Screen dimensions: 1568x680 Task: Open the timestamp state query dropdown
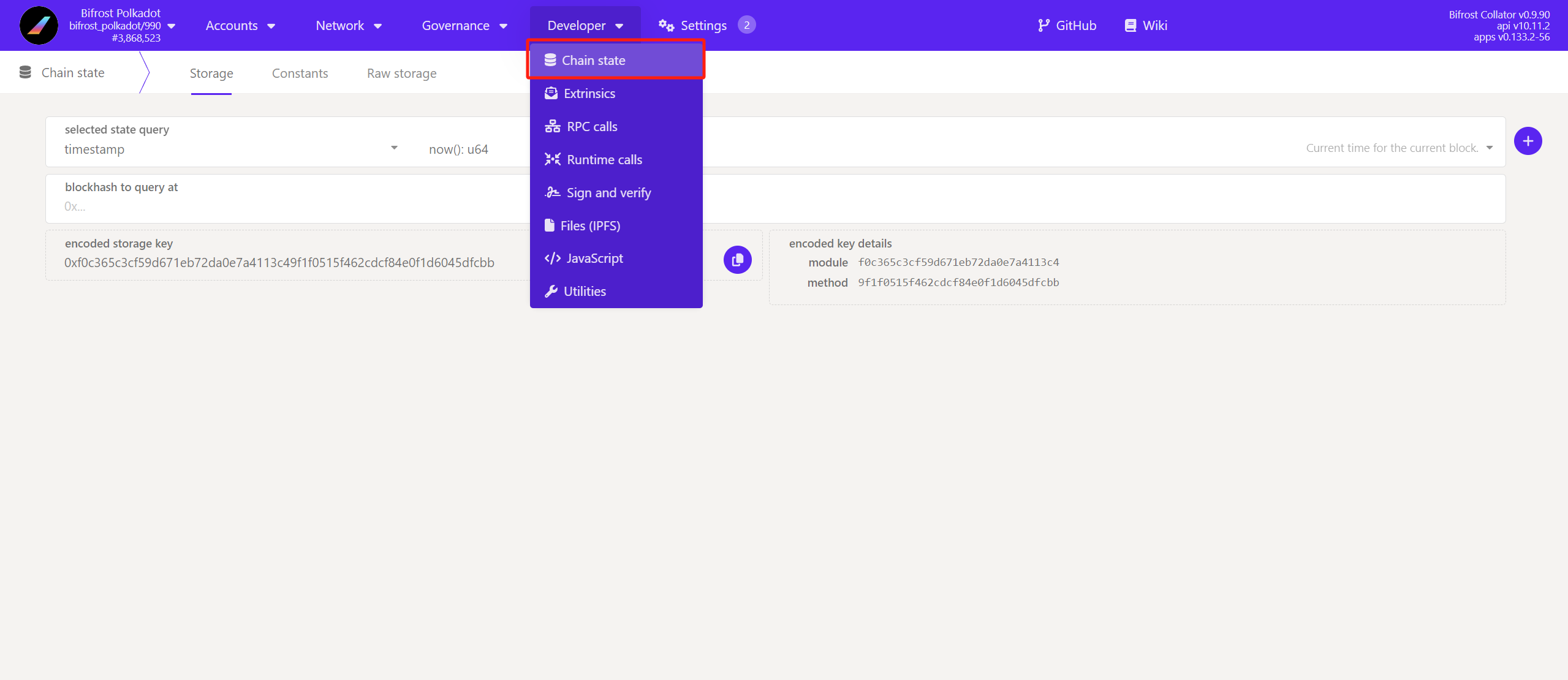click(230, 149)
